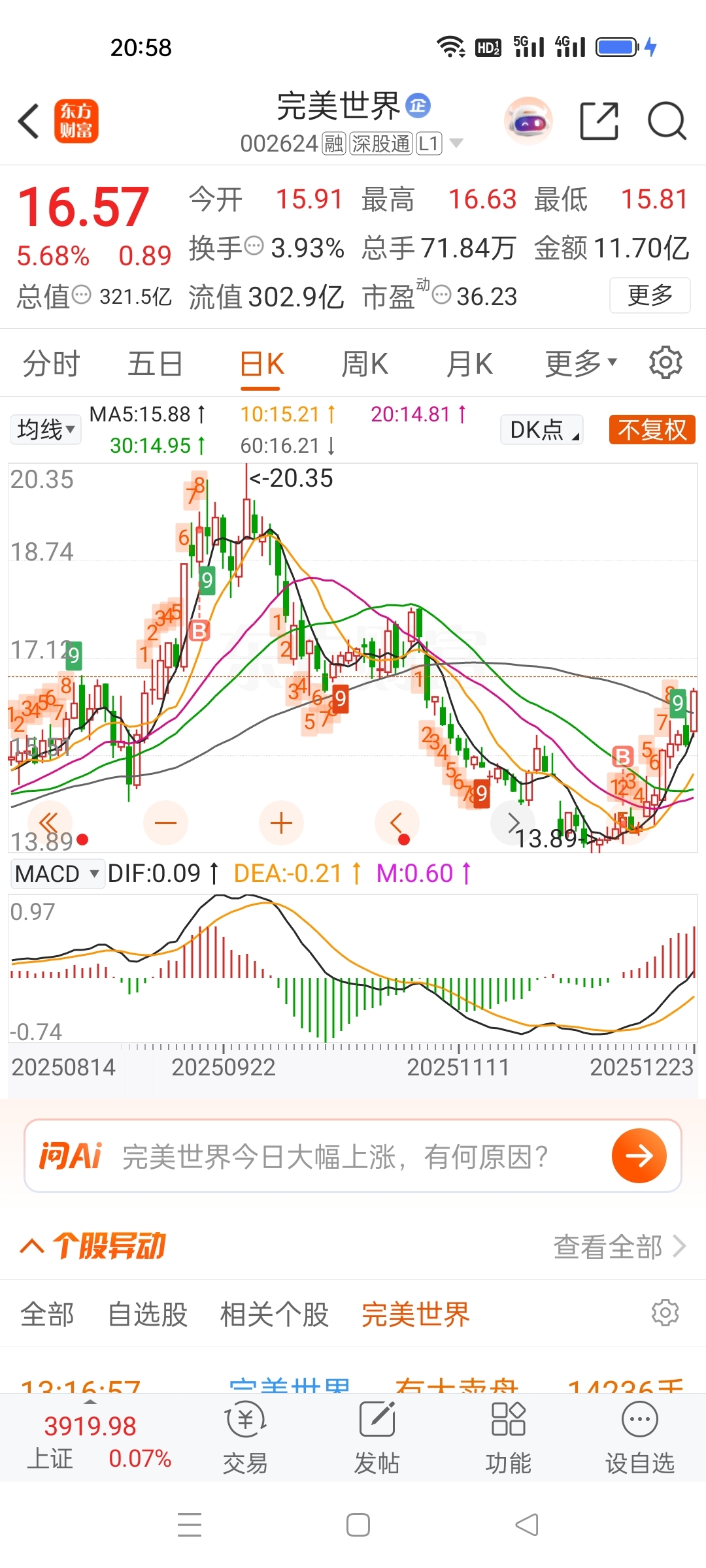Open 查看全部 link

619,1247
